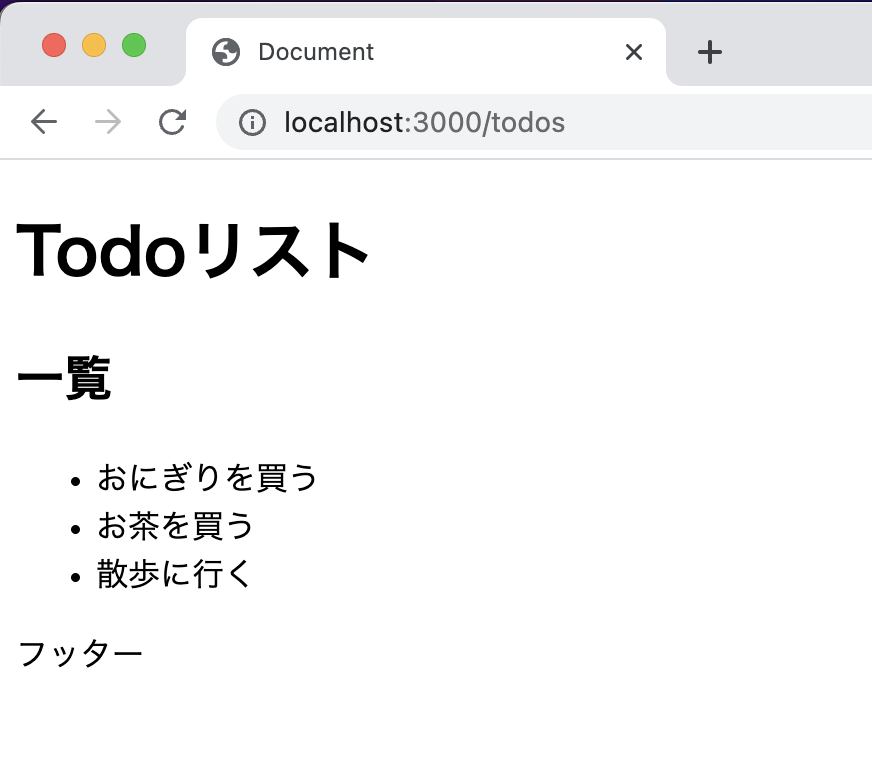
Task: Select the Document tab
Action: click(x=426, y=52)
